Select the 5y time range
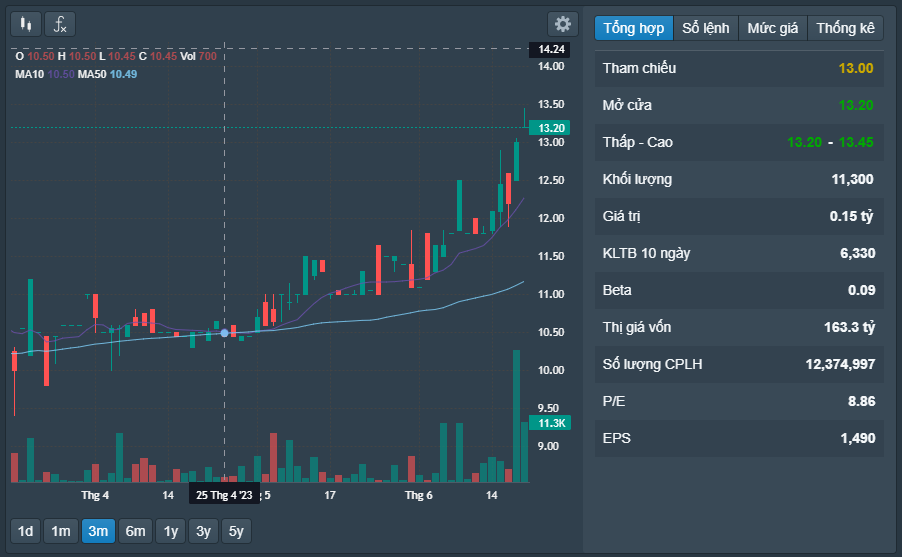902x557 pixels. (x=236, y=531)
